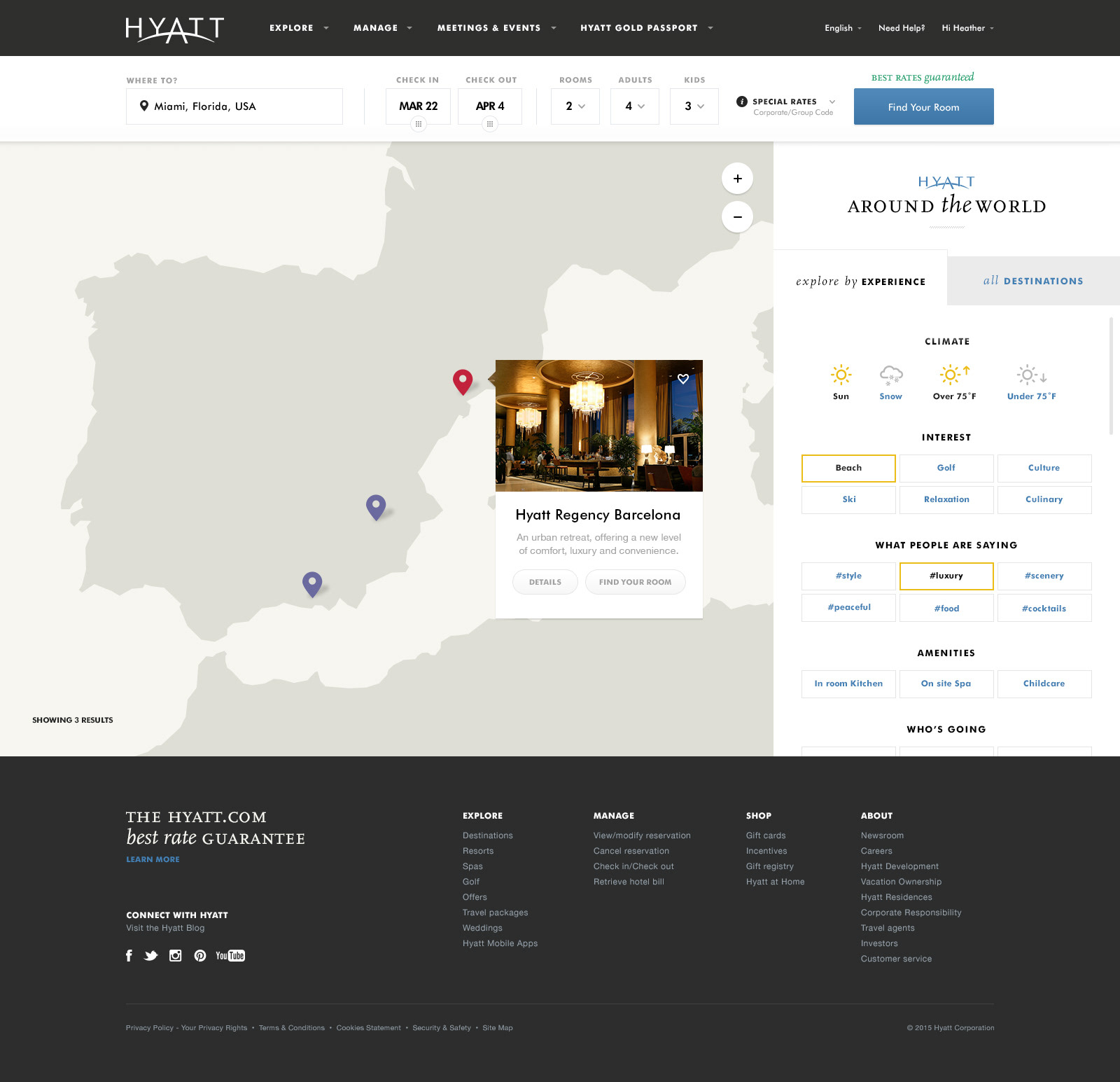Select the middle purple map pin

coord(376,507)
